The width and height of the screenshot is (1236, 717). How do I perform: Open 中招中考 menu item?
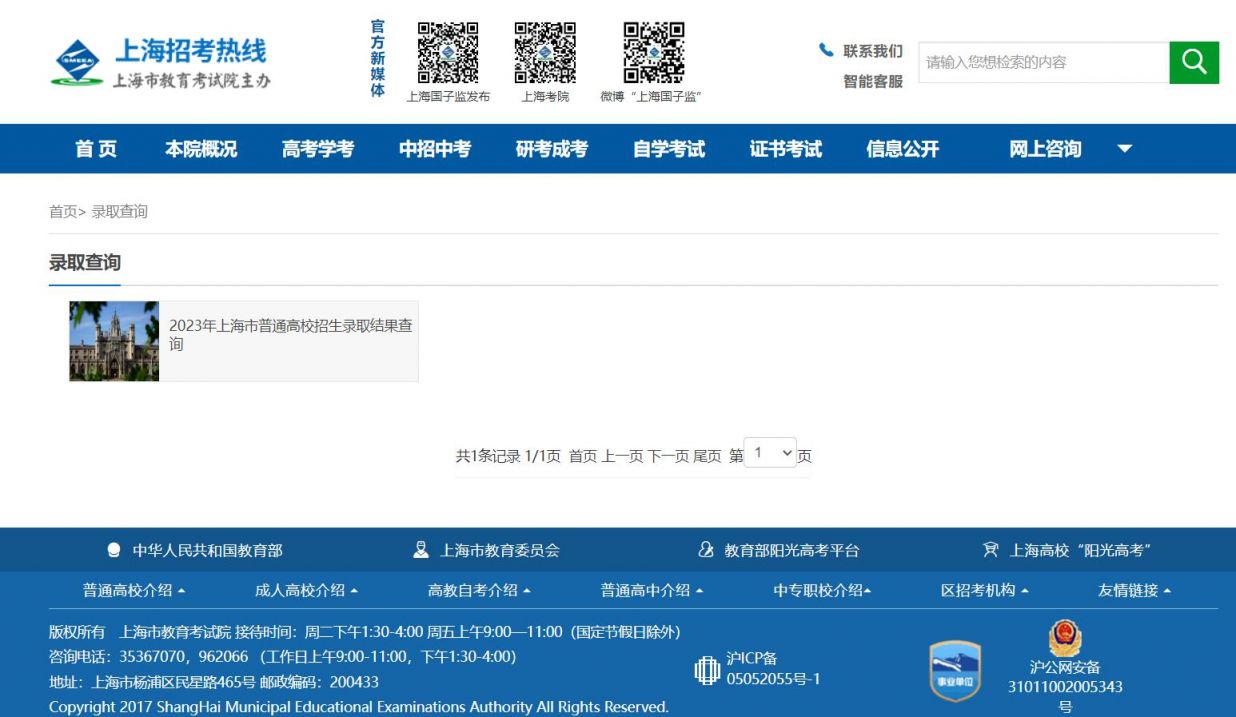[x=435, y=149]
